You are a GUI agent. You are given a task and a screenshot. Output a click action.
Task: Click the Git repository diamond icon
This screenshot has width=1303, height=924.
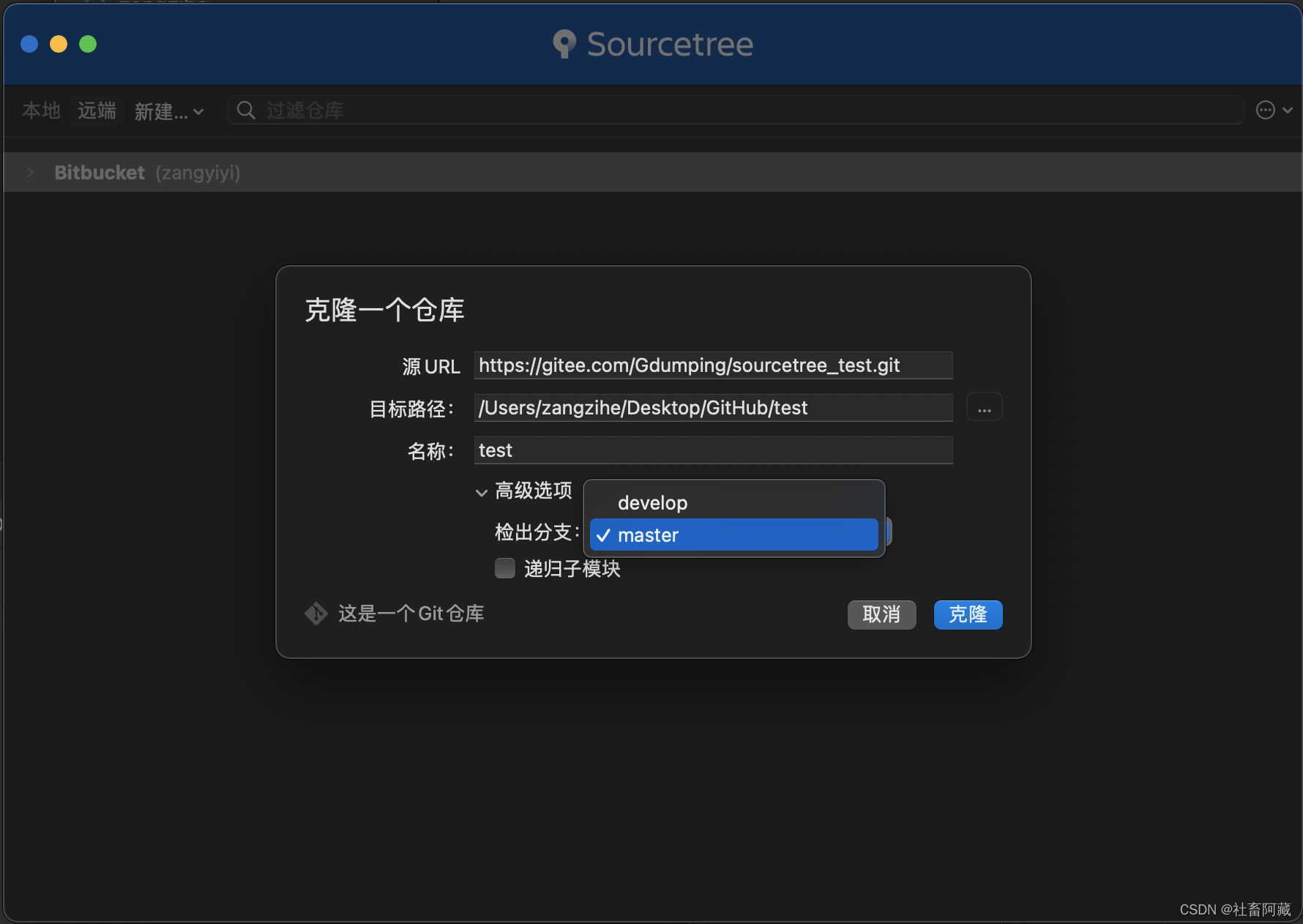pyautogui.click(x=316, y=614)
